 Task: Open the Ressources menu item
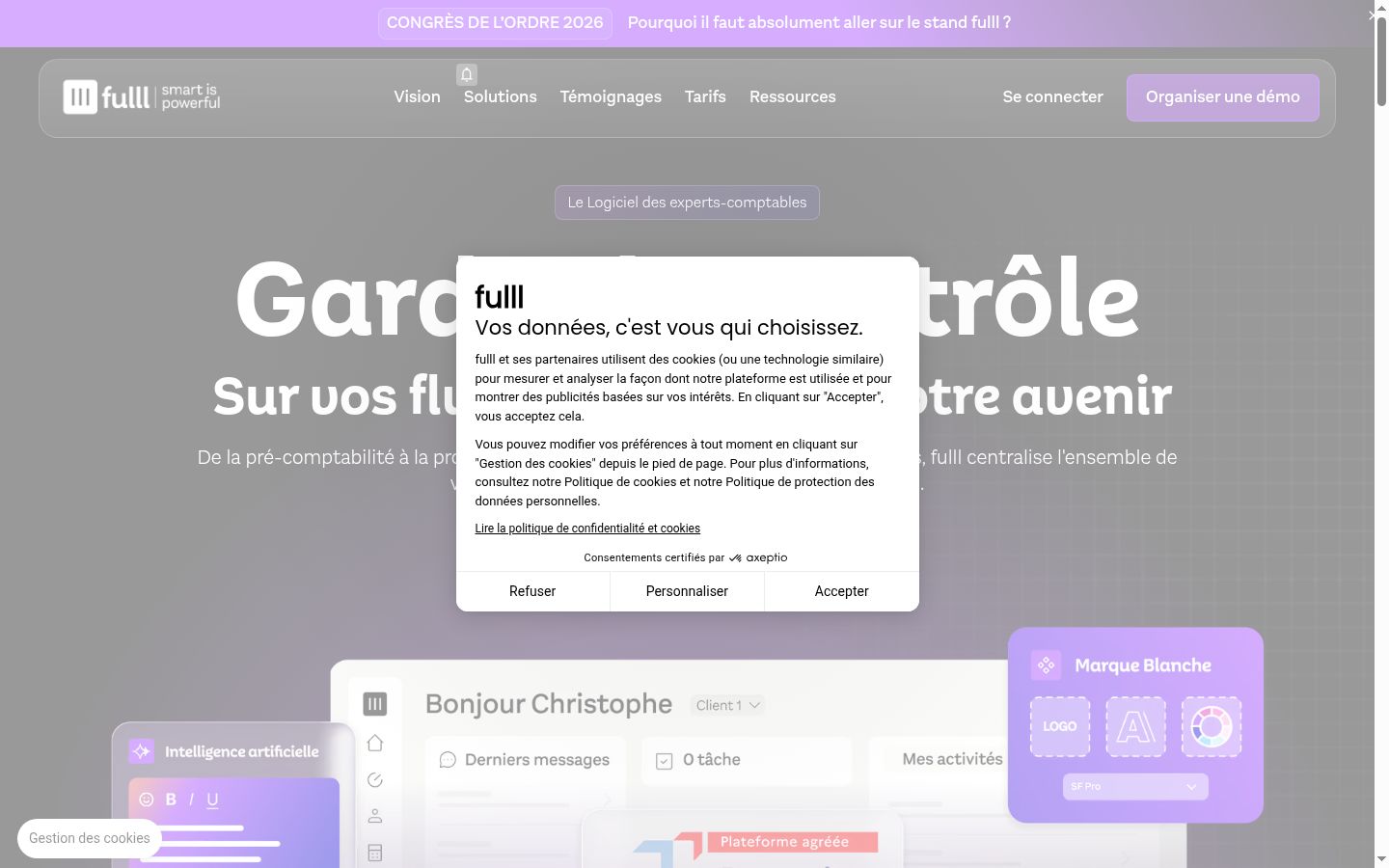793,96
